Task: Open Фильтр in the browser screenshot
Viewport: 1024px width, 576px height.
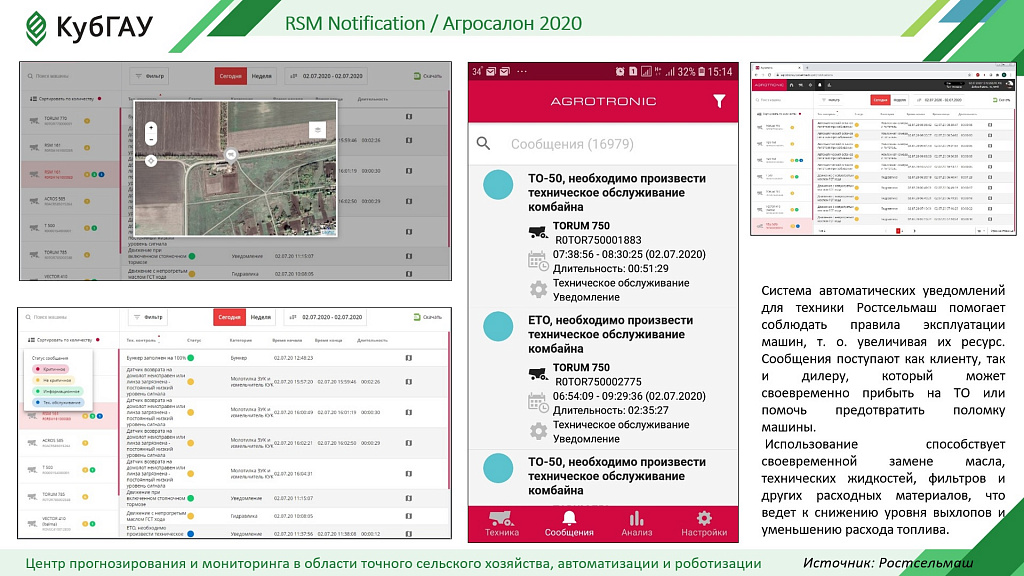Action: coord(832,100)
